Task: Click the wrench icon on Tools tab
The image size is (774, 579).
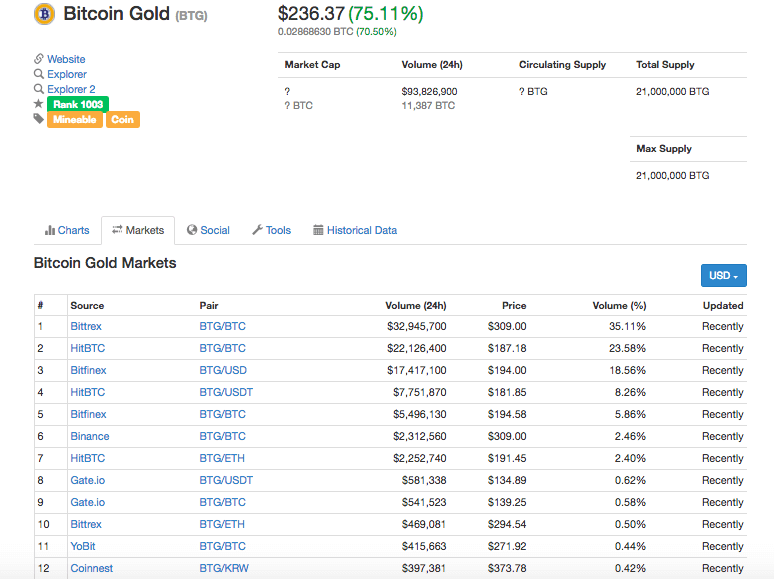Action: (x=257, y=230)
